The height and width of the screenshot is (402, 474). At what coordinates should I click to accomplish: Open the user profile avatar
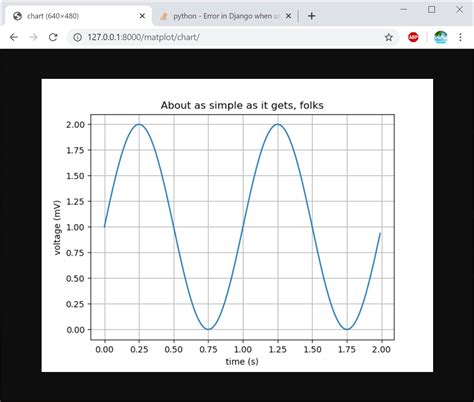click(440, 37)
